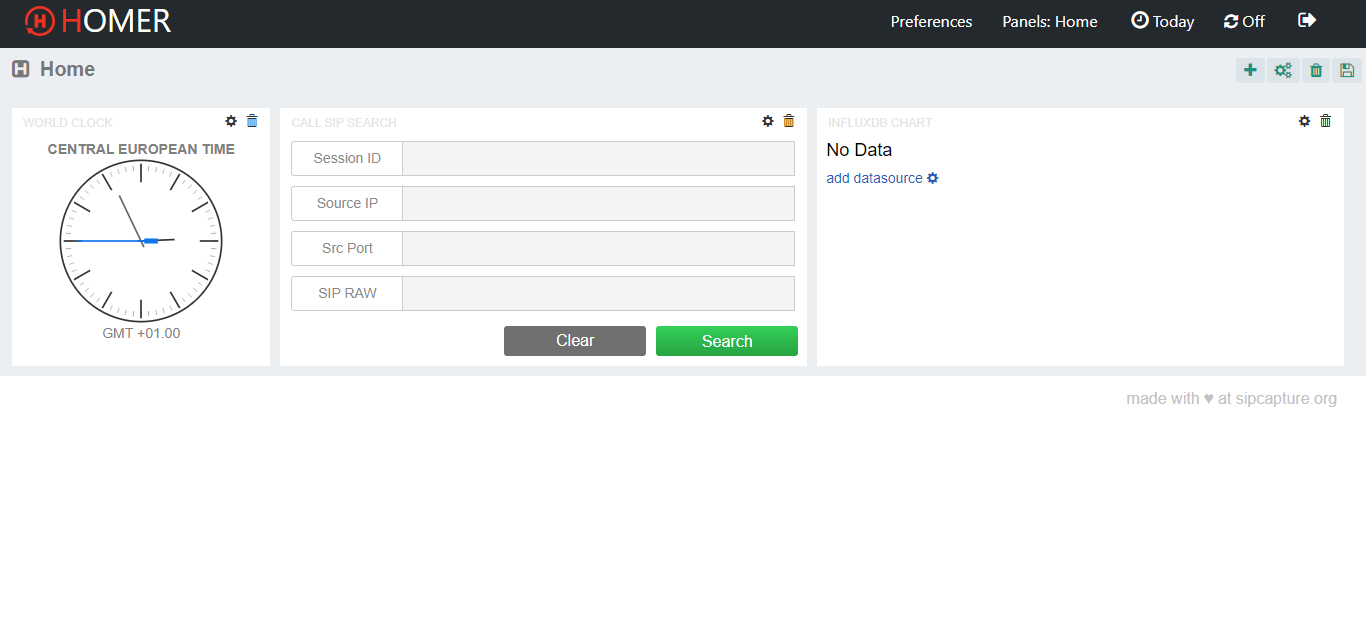This screenshot has width=1366, height=634.
Task: Click inside the Session ID input field
Action: point(598,158)
